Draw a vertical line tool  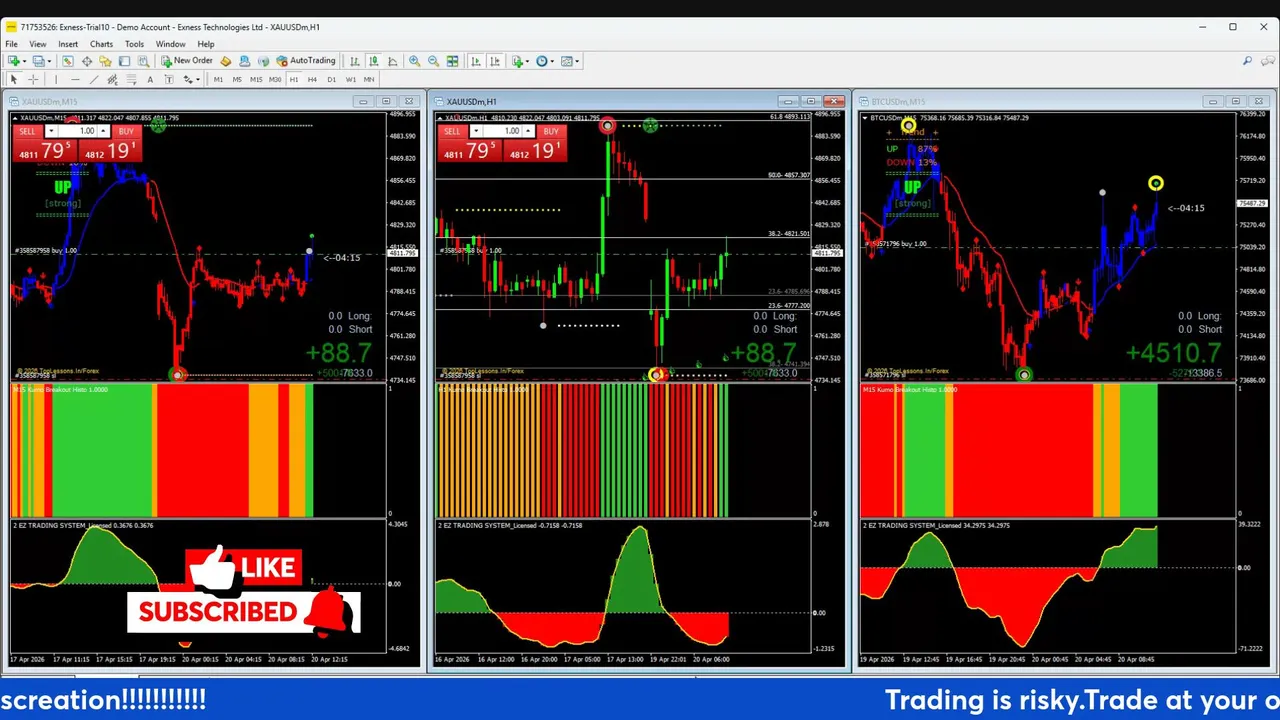coord(56,79)
